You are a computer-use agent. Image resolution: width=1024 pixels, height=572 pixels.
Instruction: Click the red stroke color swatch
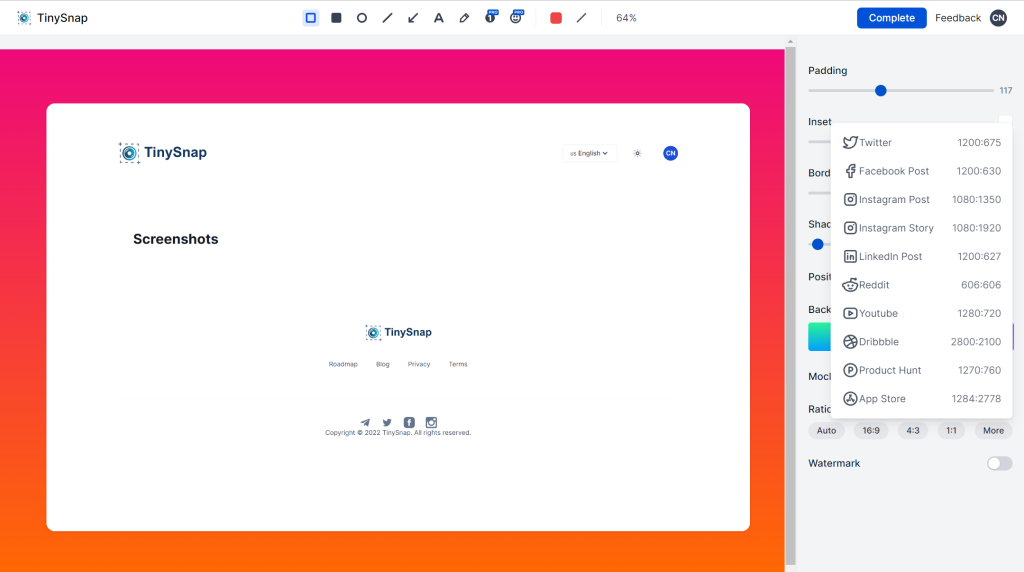[556, 18]
